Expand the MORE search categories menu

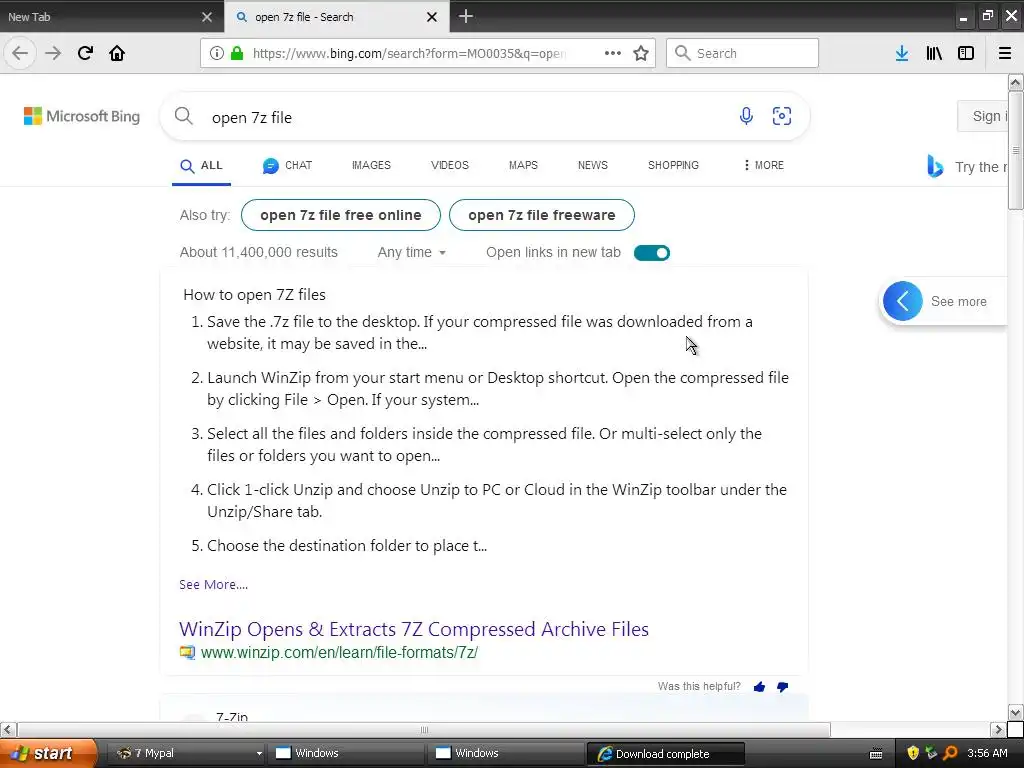pyautogui.click(x=763, y=165)
